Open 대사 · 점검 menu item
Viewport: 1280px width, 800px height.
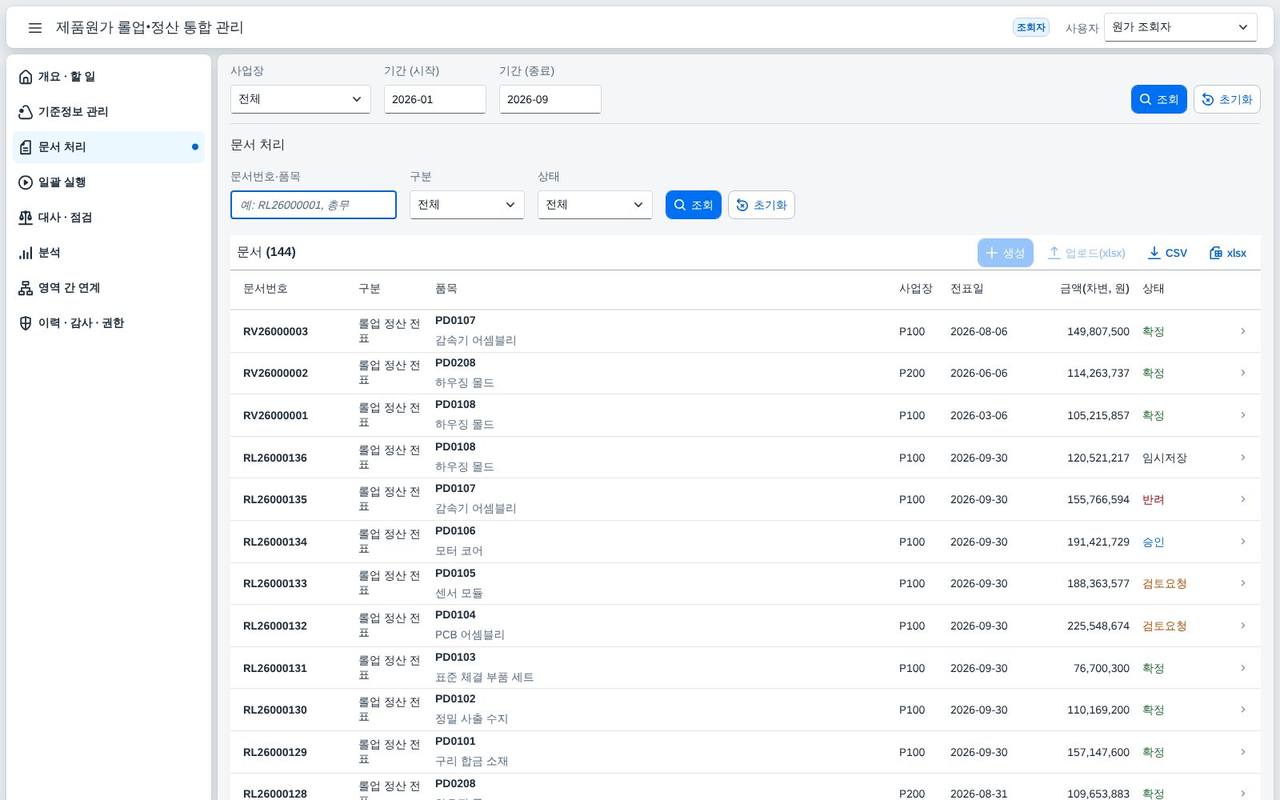coord(109,217)
